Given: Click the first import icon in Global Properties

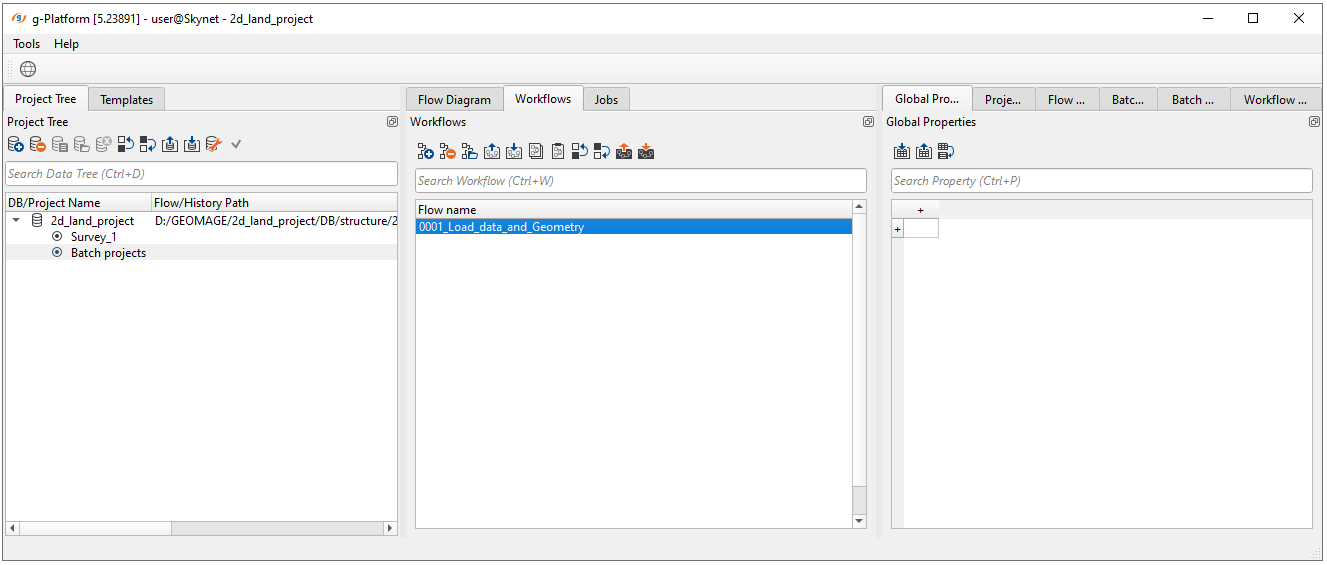Looking at the screenshot, I should pos(901,152).
